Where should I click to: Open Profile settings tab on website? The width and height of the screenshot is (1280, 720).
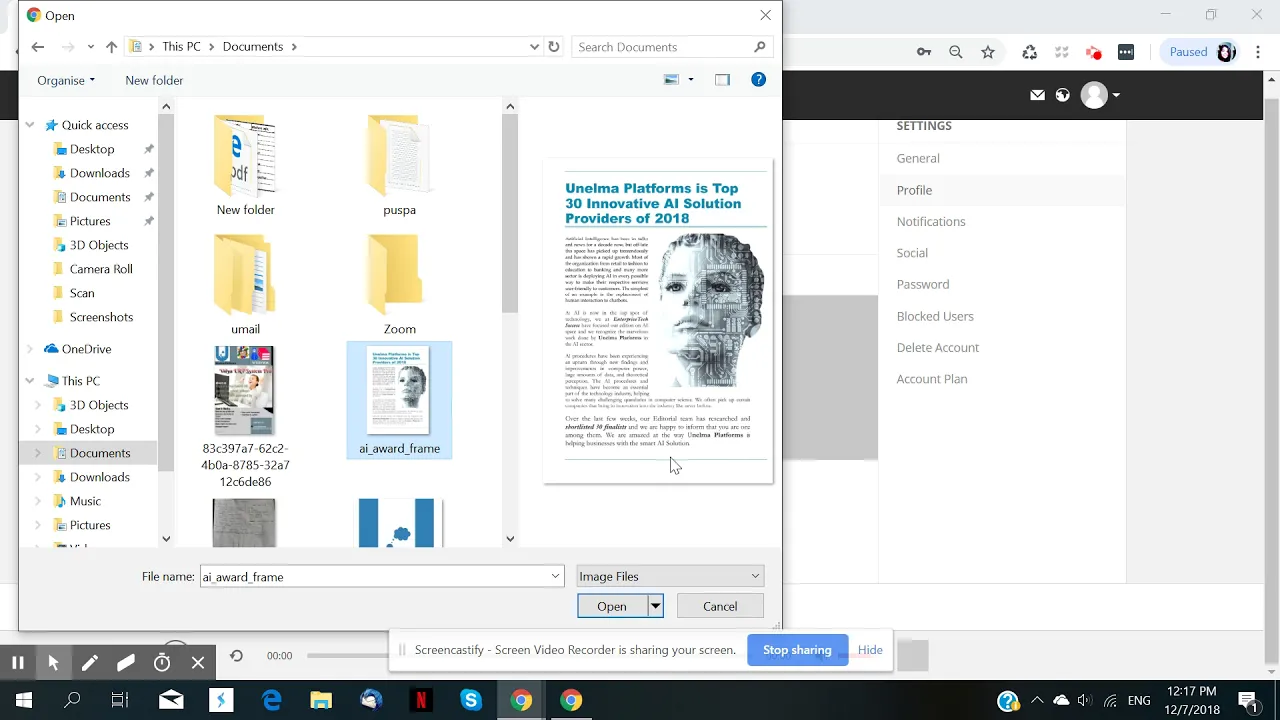pyautogui.click(x=914, y=190)
